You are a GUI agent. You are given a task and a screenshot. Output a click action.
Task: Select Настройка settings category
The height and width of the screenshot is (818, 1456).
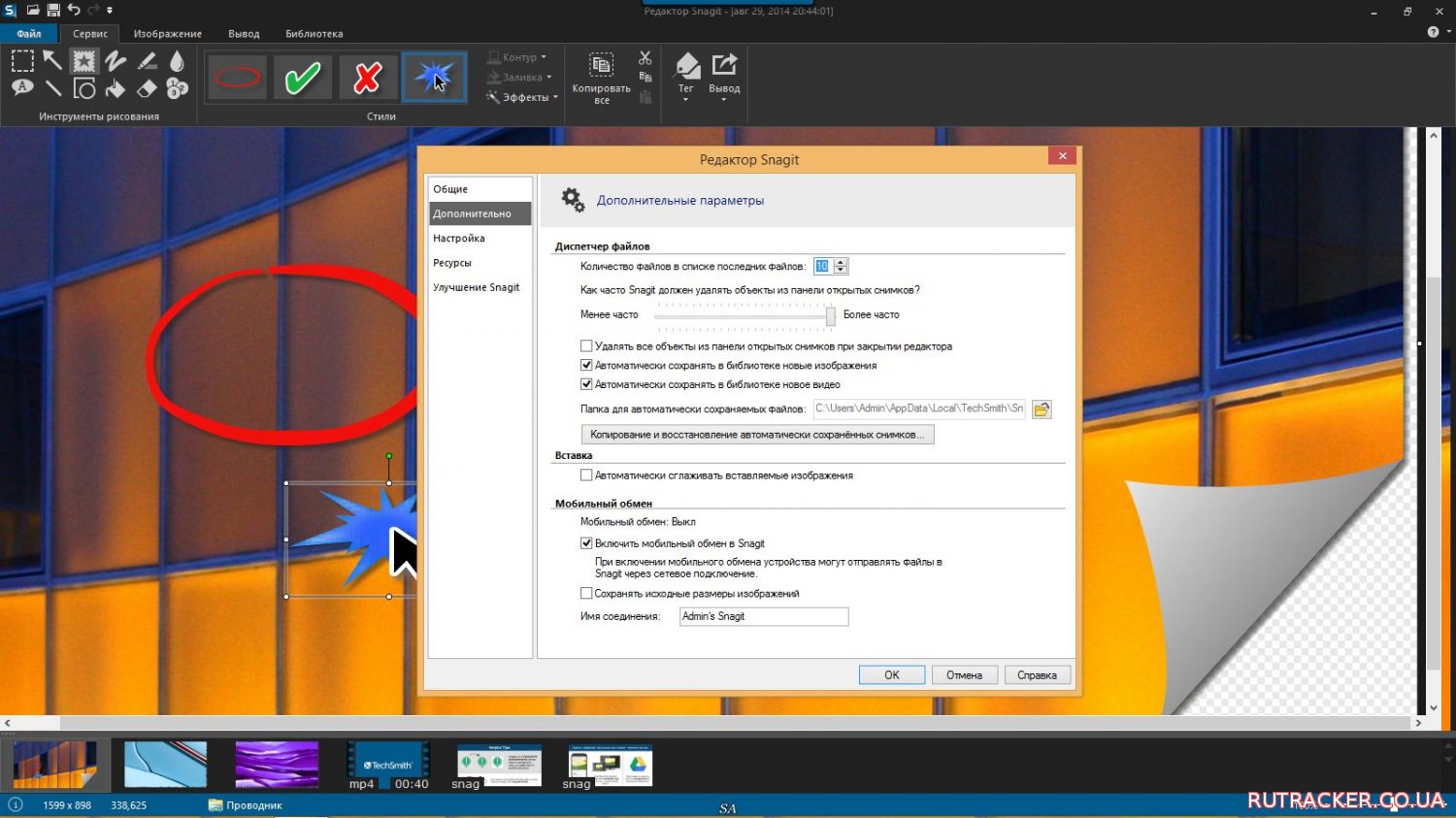480,238
